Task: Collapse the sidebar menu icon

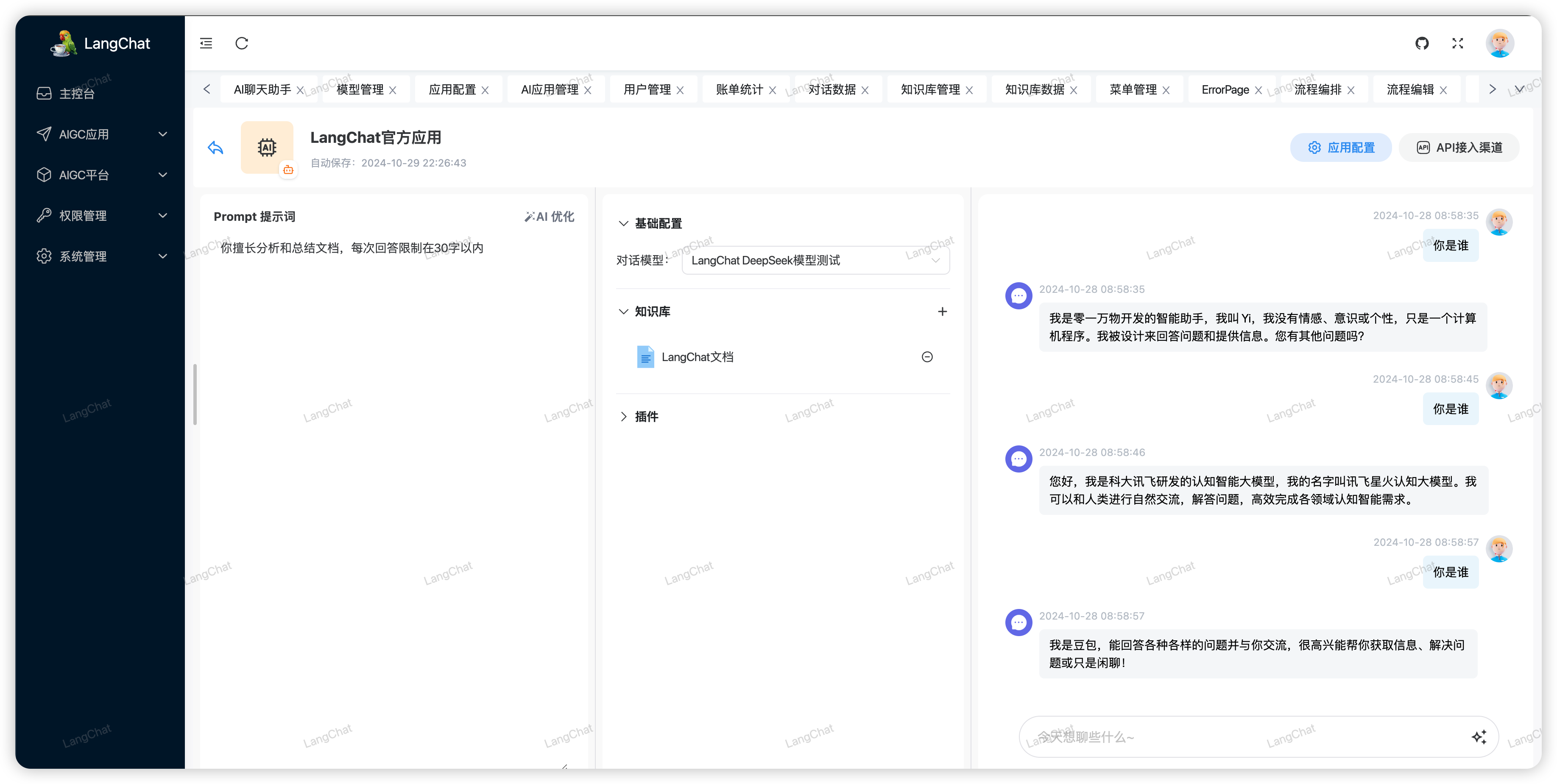Action: pyautogui.click(x=206, y=44)
